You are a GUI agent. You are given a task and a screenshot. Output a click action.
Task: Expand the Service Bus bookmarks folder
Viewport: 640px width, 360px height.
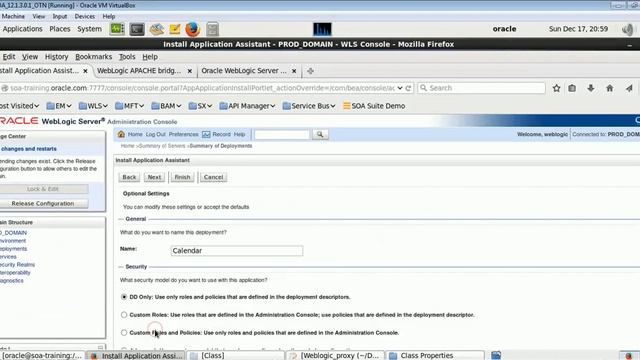[x=309, y=106]
